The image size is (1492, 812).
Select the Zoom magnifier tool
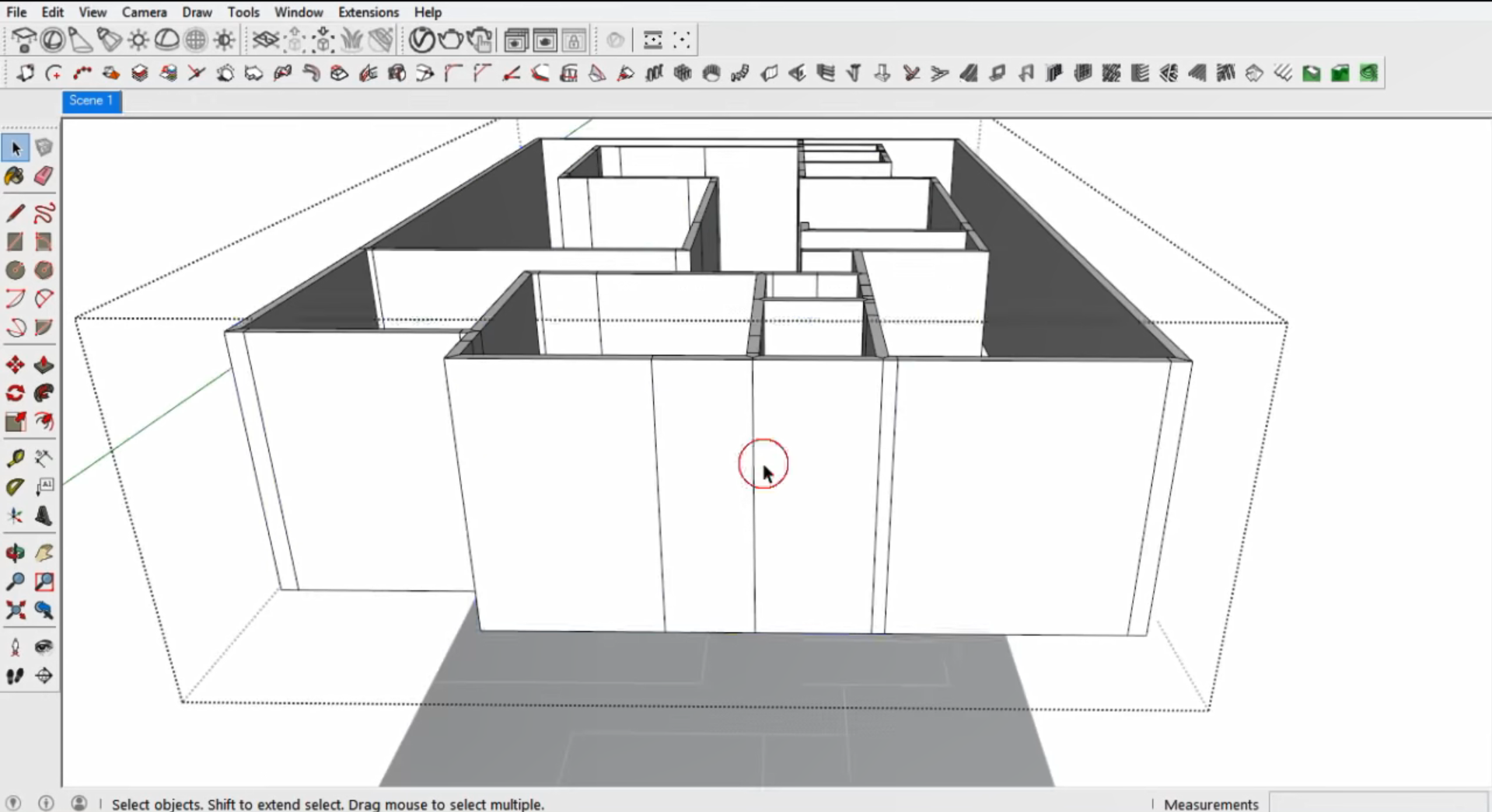point(16,581)
